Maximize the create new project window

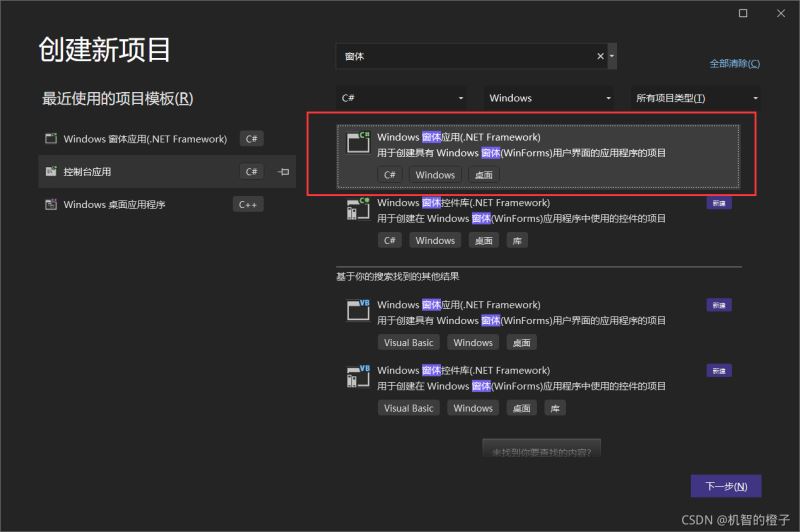click(x=743, y=13)
